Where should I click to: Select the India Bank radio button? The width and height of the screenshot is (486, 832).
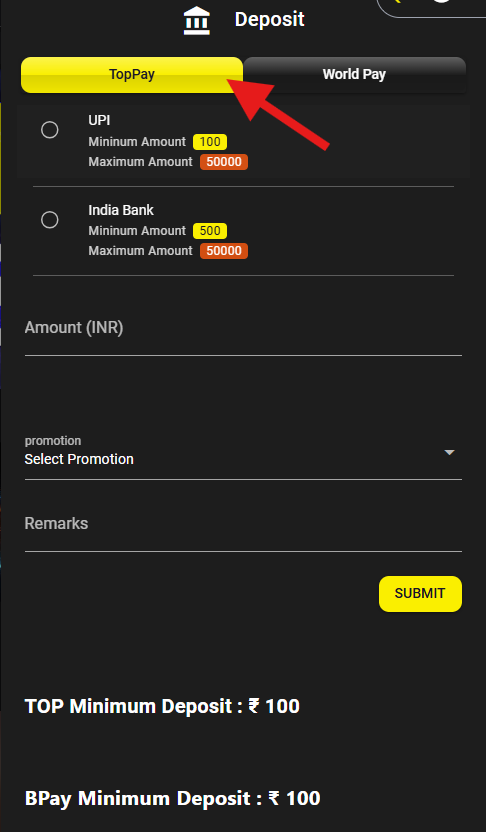click(50, 220)
